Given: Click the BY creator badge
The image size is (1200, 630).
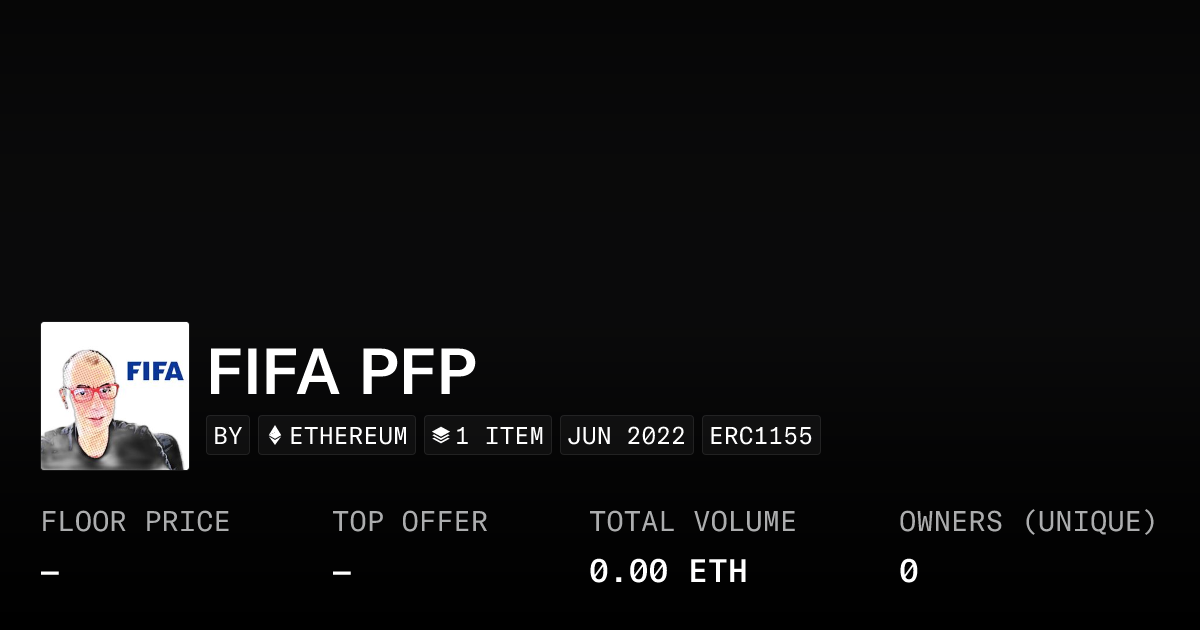Looking at the screenshot, I should (x=228, y=436).
